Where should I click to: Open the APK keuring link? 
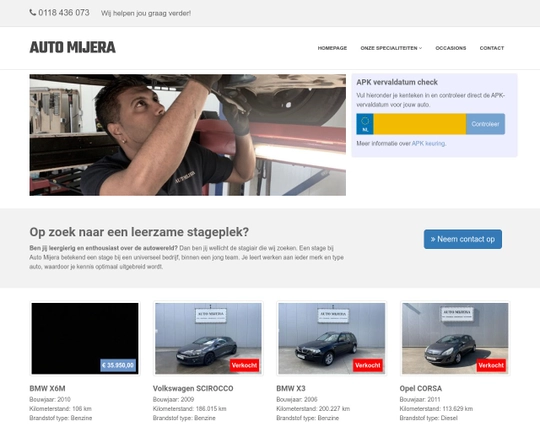(428, 144)
